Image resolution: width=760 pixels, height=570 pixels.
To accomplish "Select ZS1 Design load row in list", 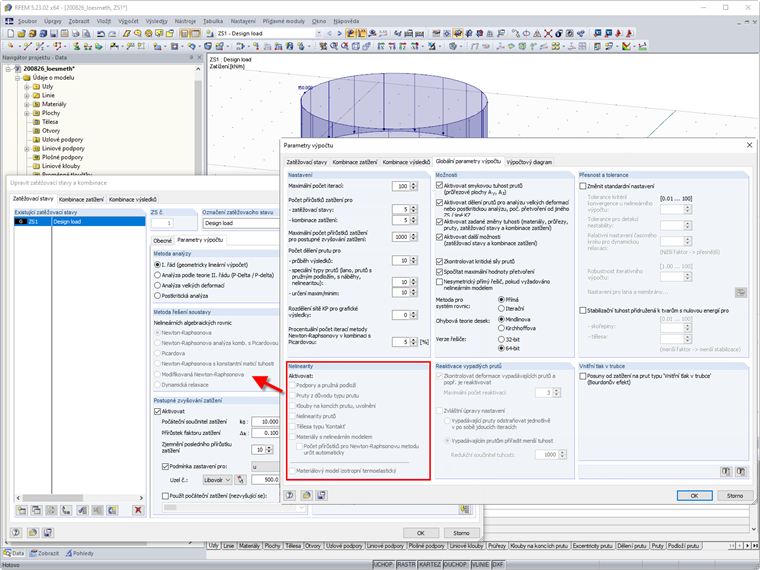I will point(80,222).
